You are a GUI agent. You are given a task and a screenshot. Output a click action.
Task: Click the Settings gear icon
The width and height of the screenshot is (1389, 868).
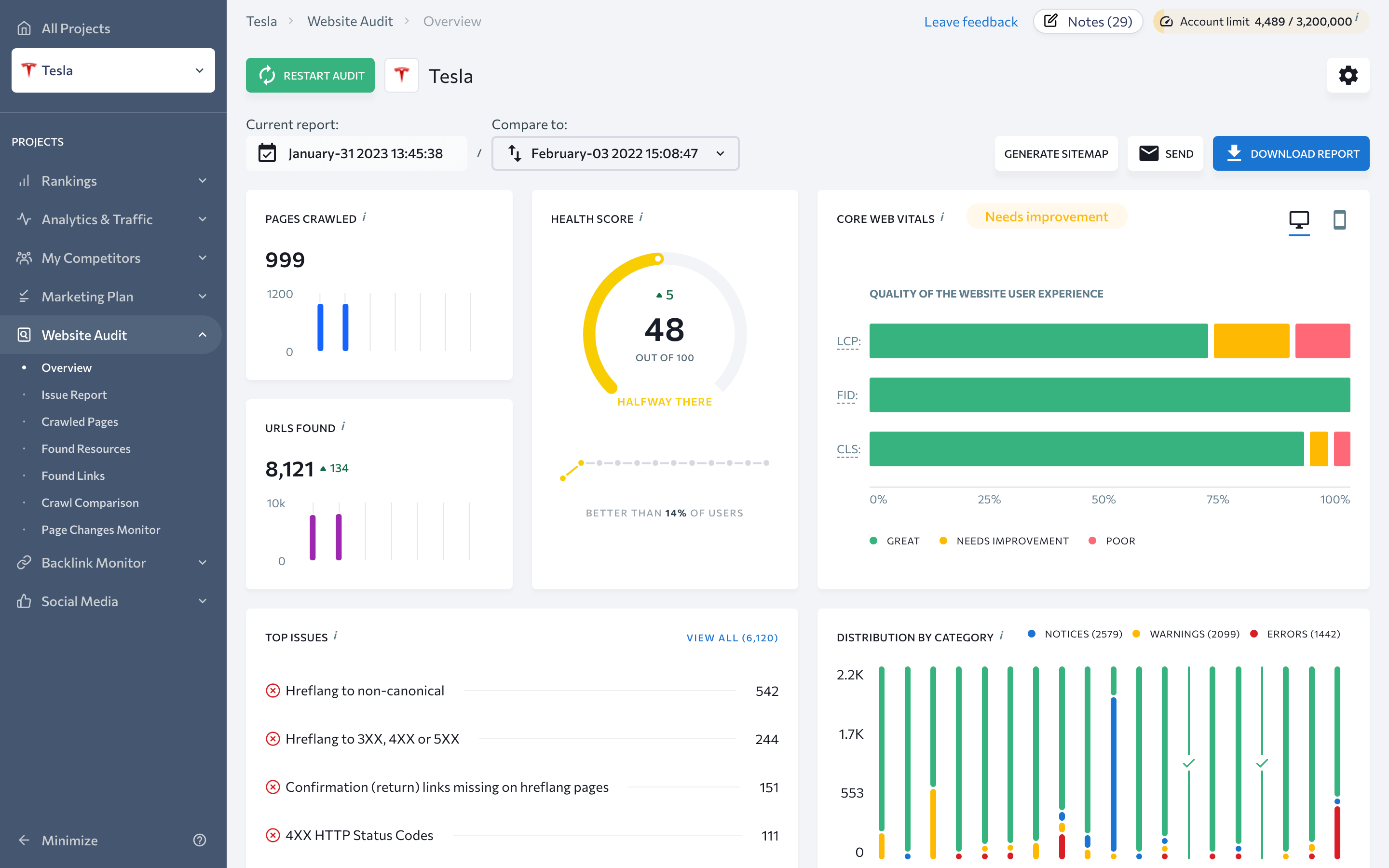[1349, 75]
